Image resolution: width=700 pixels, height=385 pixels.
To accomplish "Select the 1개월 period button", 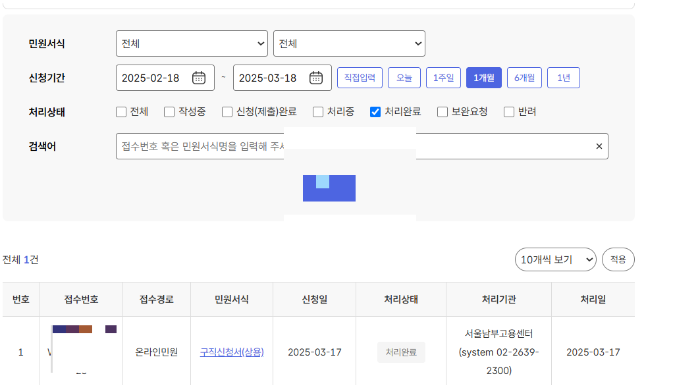I will [484, 78].
